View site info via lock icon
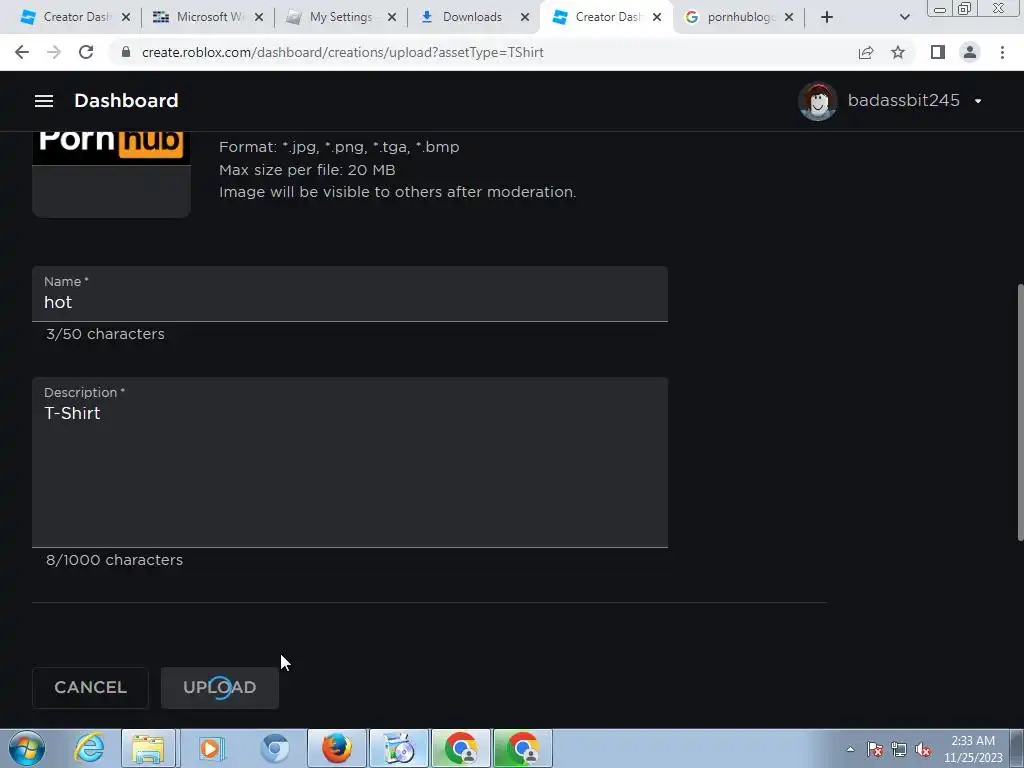This screenshot has height=768, width=1024. [126, 52]
